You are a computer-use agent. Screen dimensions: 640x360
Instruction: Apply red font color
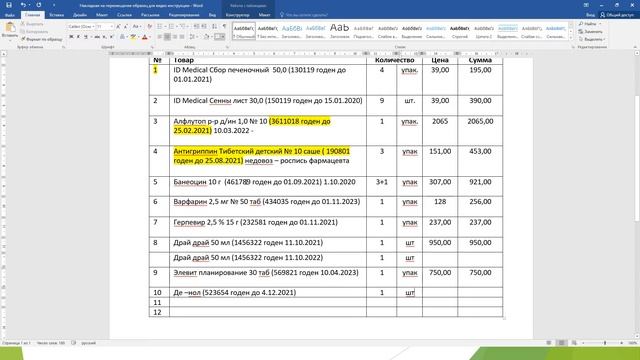click(x=144, y=37)
